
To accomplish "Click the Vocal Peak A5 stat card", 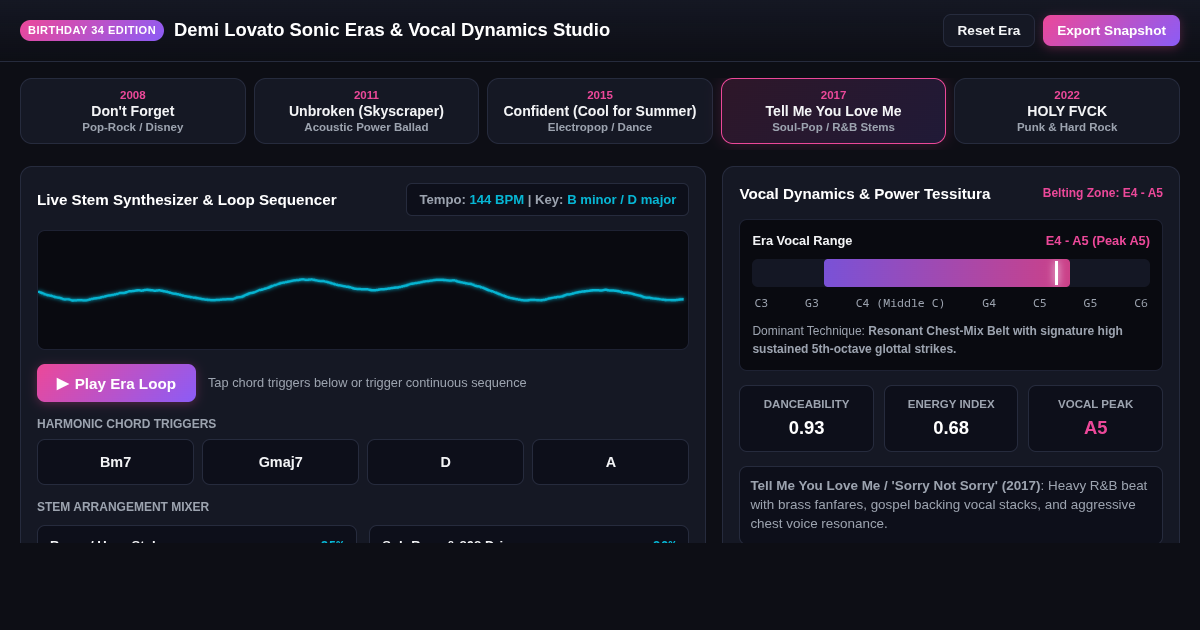I will pos(1095,418).
